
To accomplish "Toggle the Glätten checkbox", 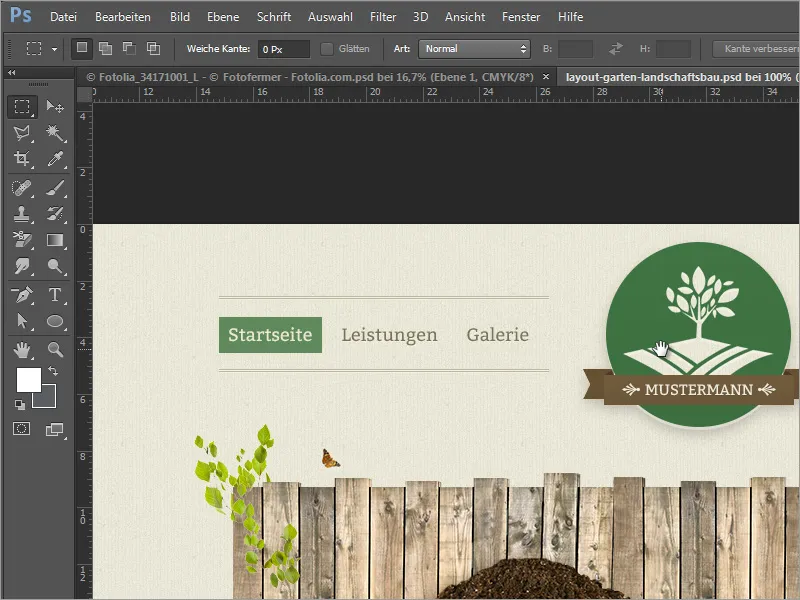I will click(327, 49).
